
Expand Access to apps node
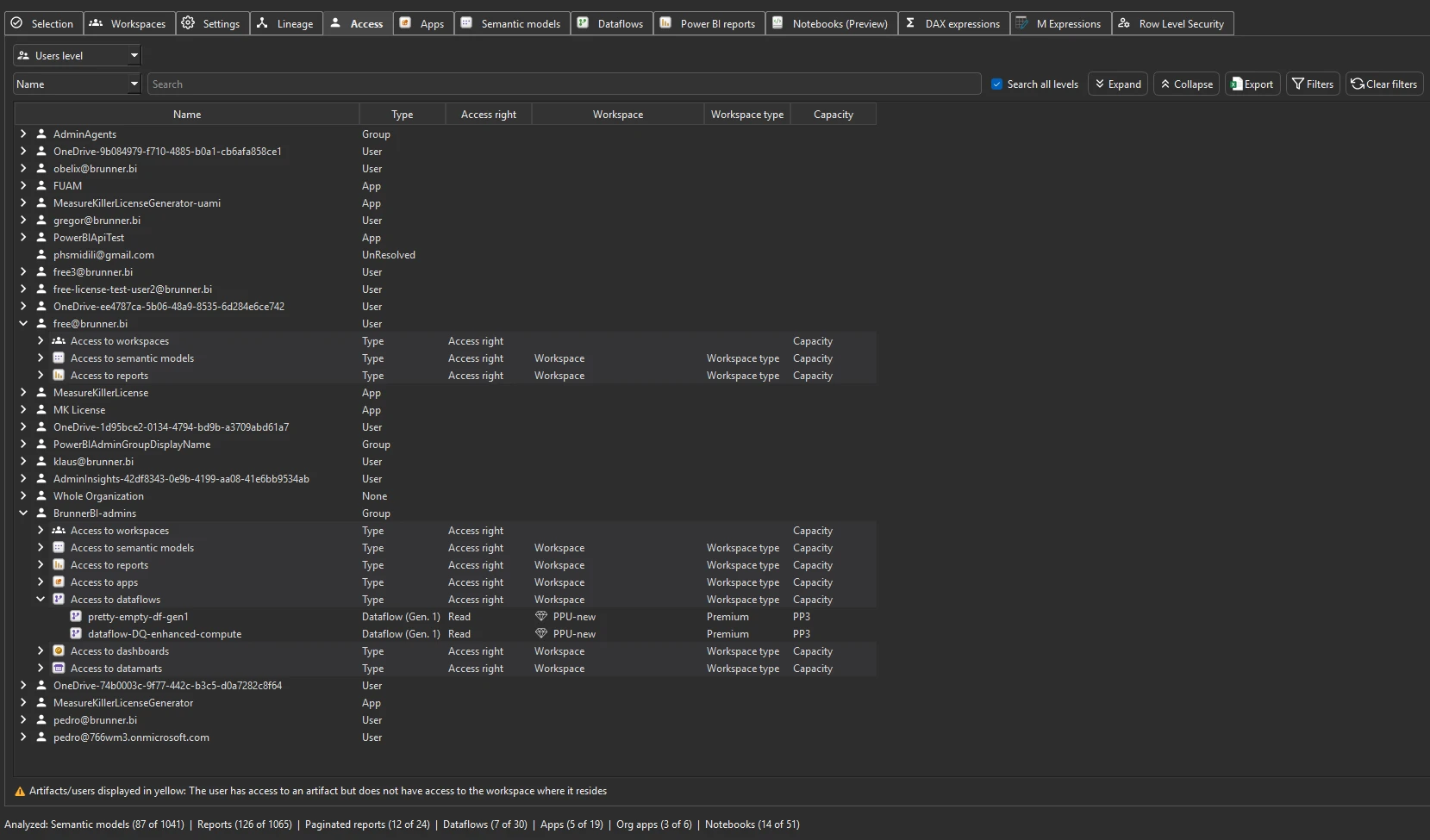coord(41,582)
